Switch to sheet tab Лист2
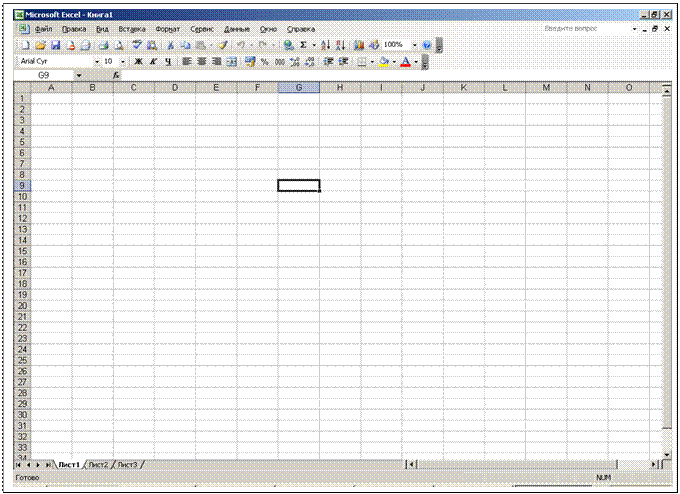The height and width of the screenshot is (494, 680). 99,465
